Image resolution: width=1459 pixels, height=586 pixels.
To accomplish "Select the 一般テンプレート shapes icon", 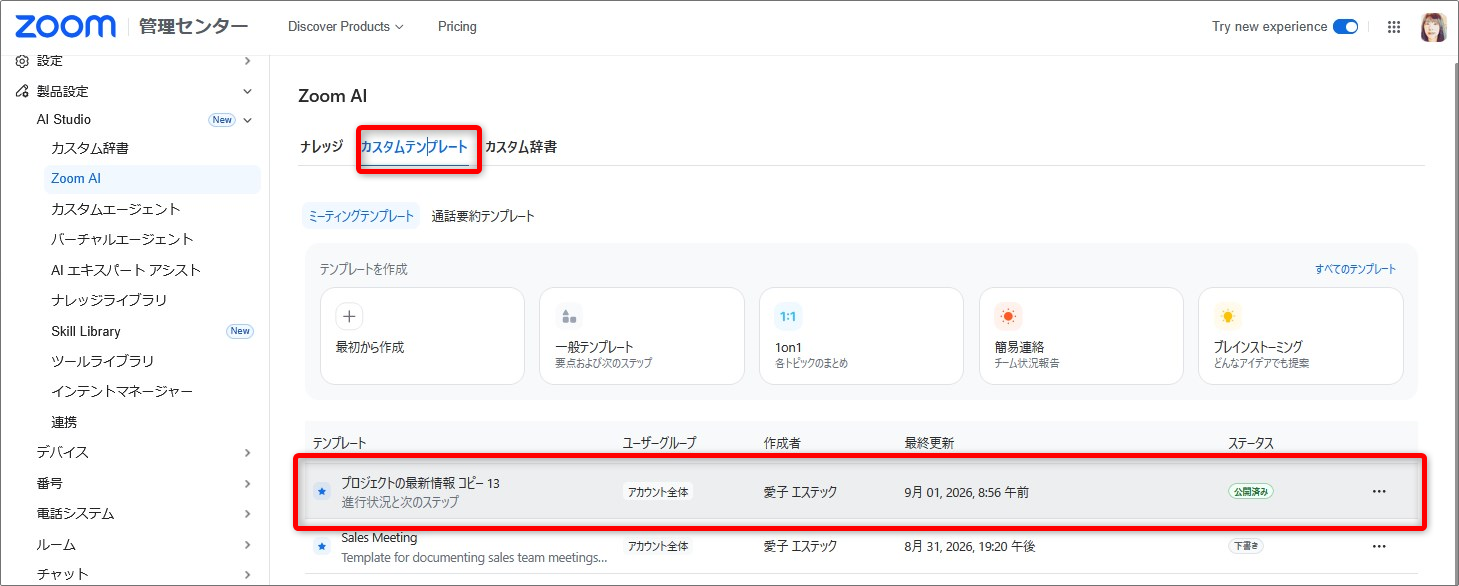I will 569,317.
